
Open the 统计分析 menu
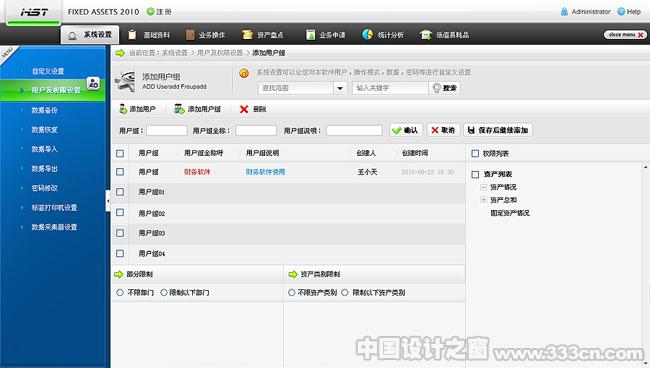pos(383,35)
